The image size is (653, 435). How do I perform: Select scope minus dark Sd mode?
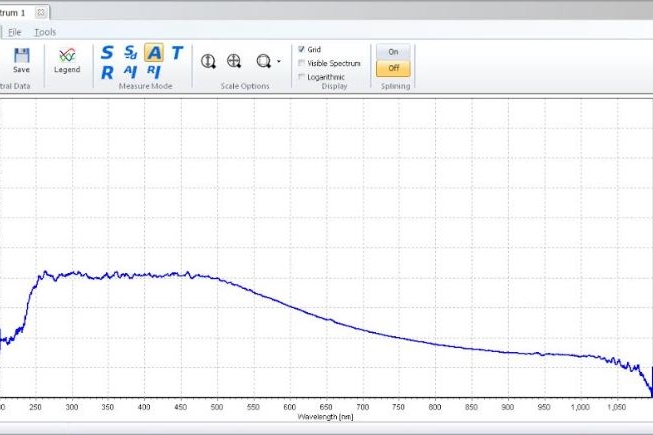130,53
